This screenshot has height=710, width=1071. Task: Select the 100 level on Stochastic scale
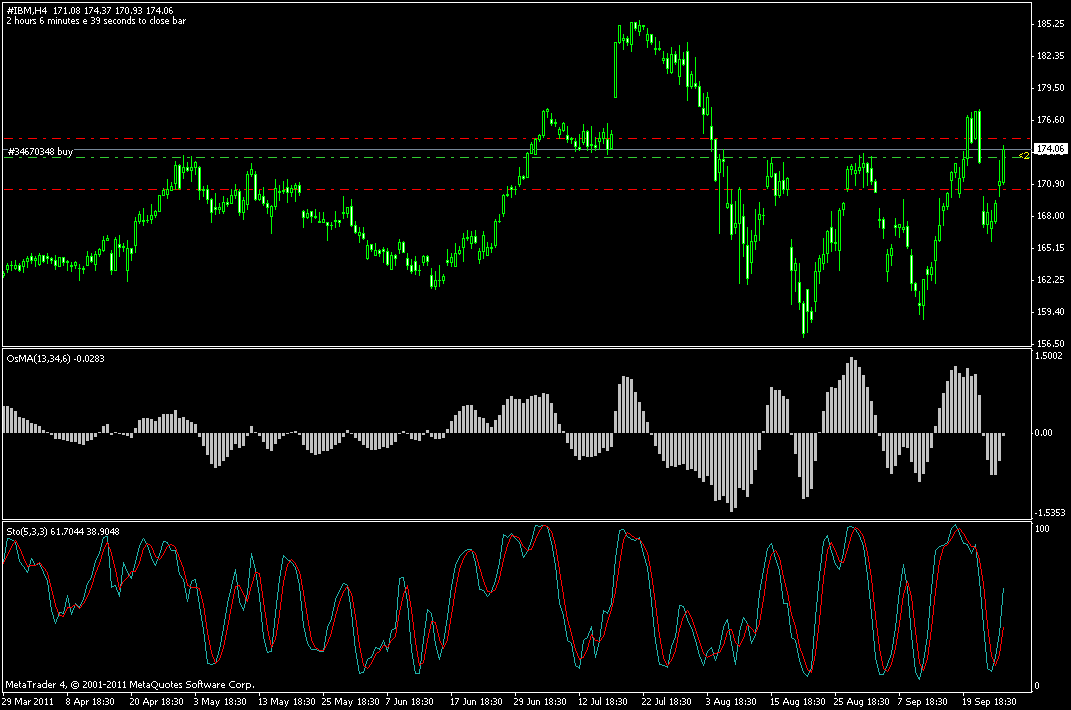[1042, 529]
